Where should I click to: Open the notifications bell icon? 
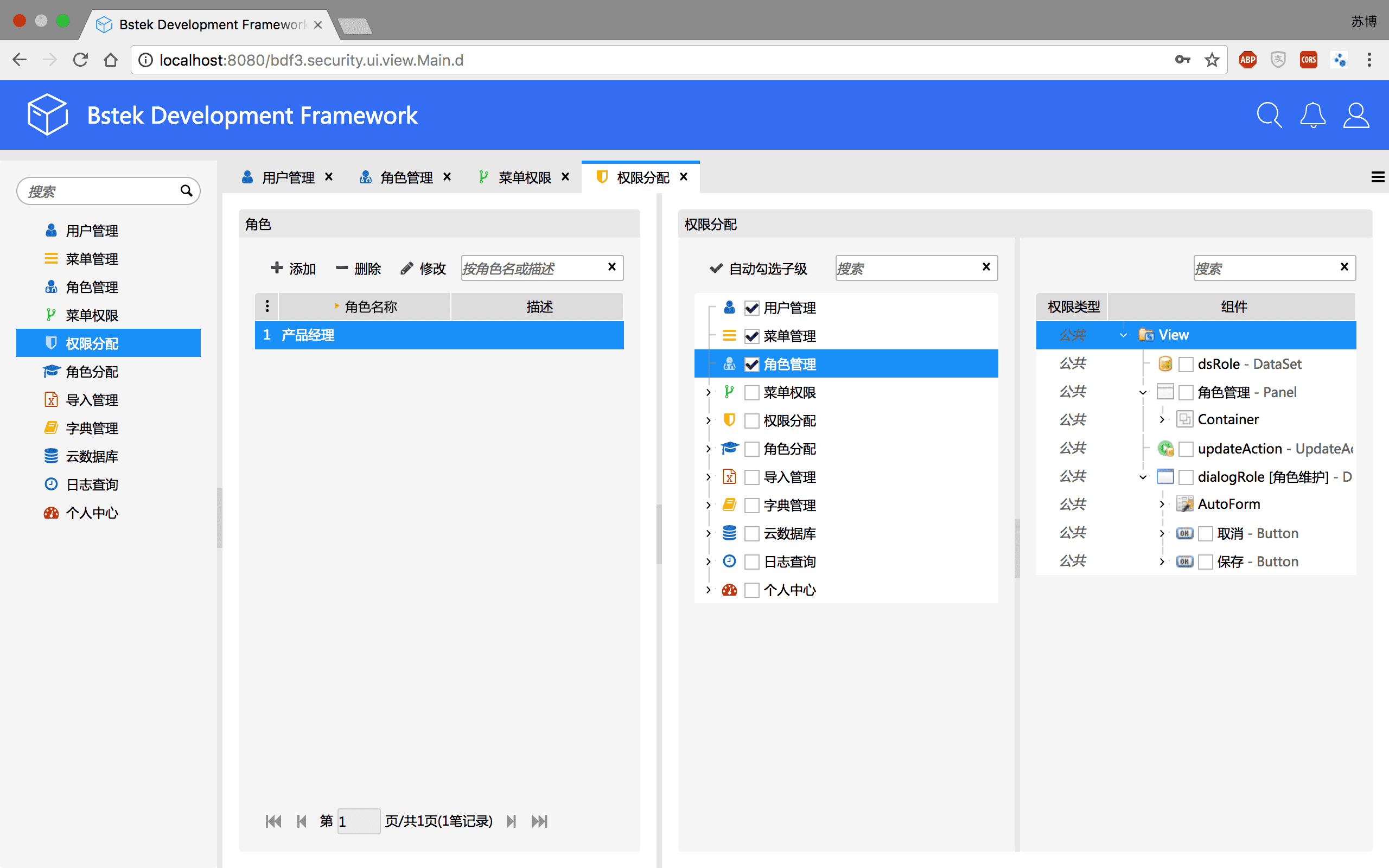coord(1312,116)
